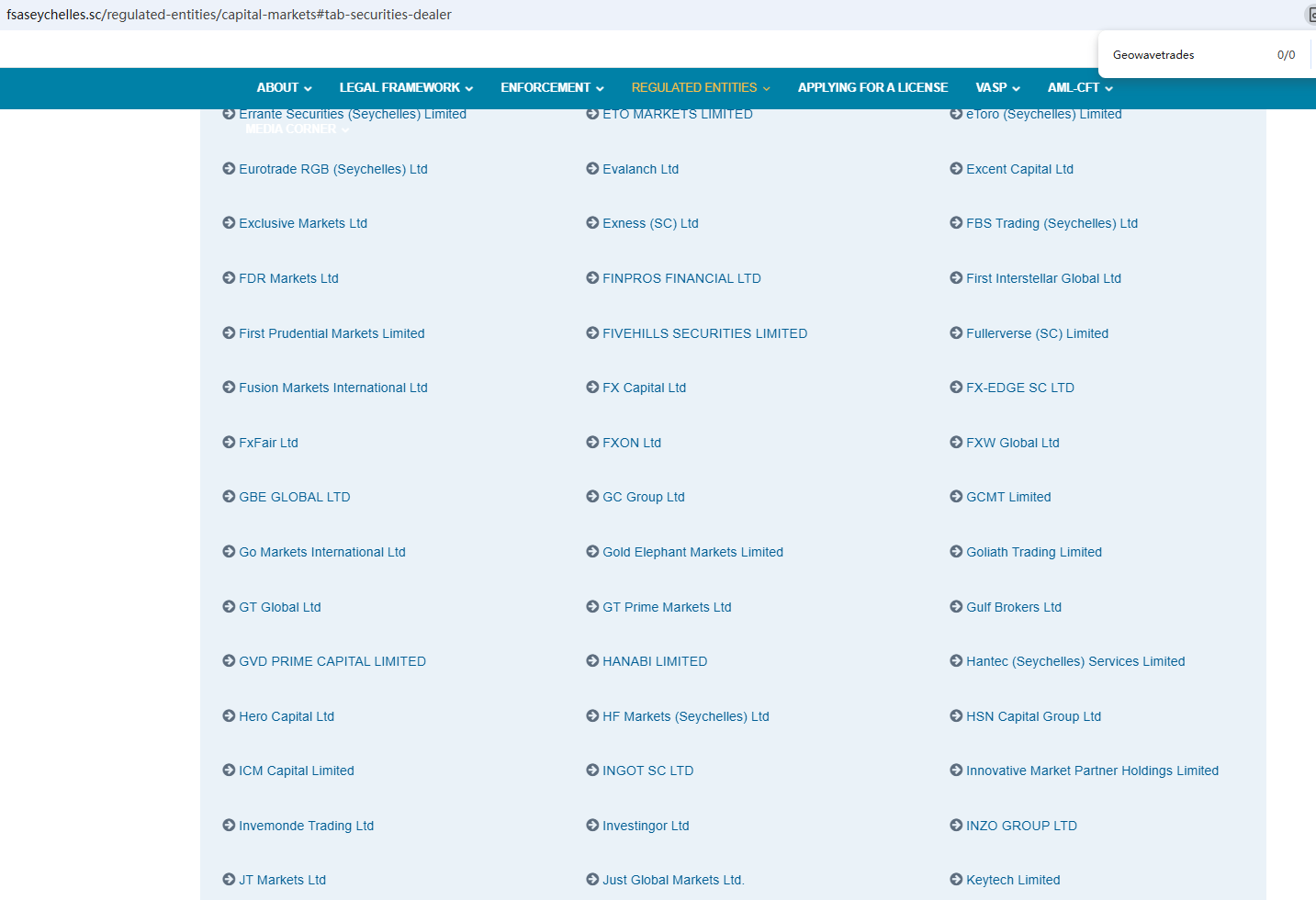The height and width of the screenshot is (900, 1316).
Task: Click arrow icon beside GCMT Limited
Action: click(956, 497)
